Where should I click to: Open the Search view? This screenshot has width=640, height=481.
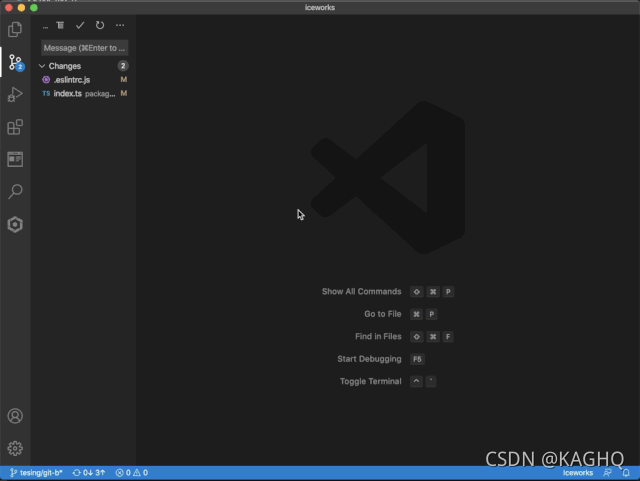[x=15, y=192]
